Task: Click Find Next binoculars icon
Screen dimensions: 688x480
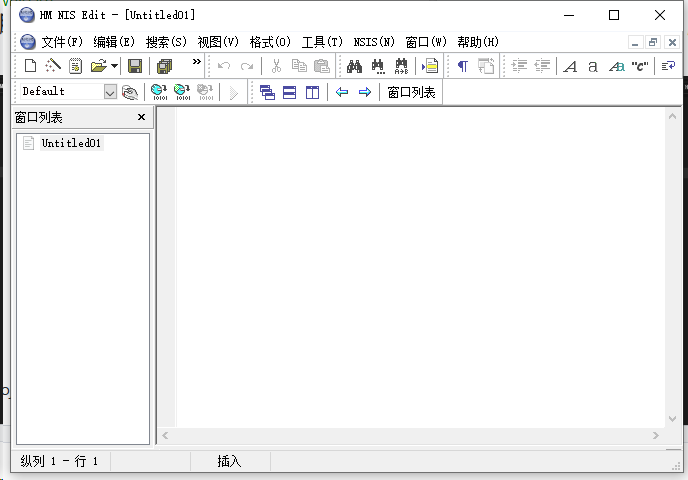Action: pos(378,66)
